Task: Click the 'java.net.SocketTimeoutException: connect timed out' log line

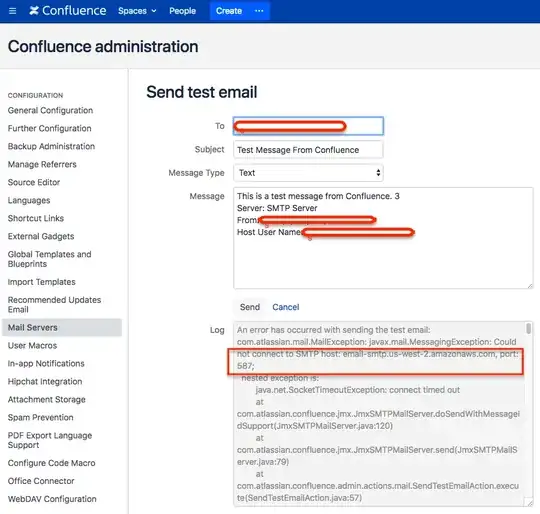Action: (x=357, y=390)
